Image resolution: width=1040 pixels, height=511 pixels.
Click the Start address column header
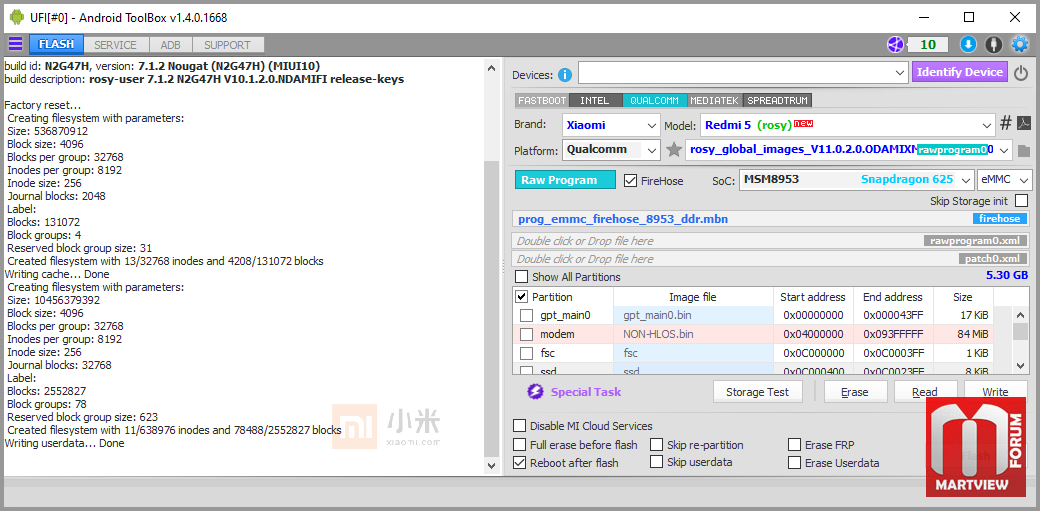tap(813, 297)
